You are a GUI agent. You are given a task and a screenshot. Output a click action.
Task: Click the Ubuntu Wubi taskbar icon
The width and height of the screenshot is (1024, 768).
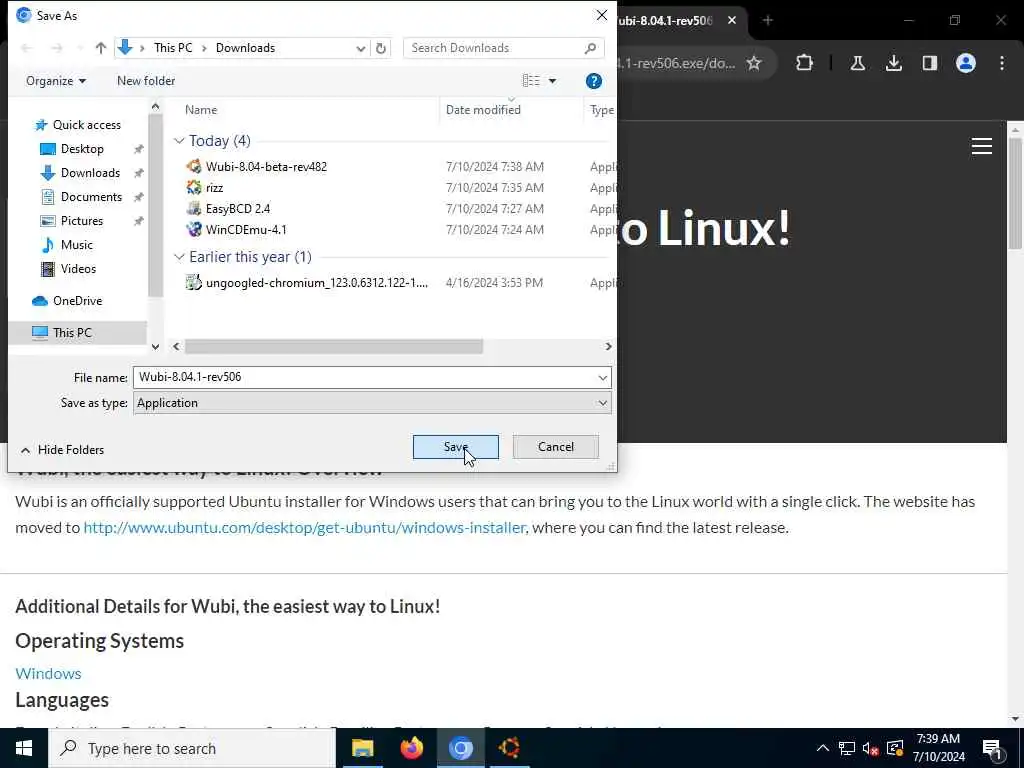pyautogui.click(x=509, y=748)
